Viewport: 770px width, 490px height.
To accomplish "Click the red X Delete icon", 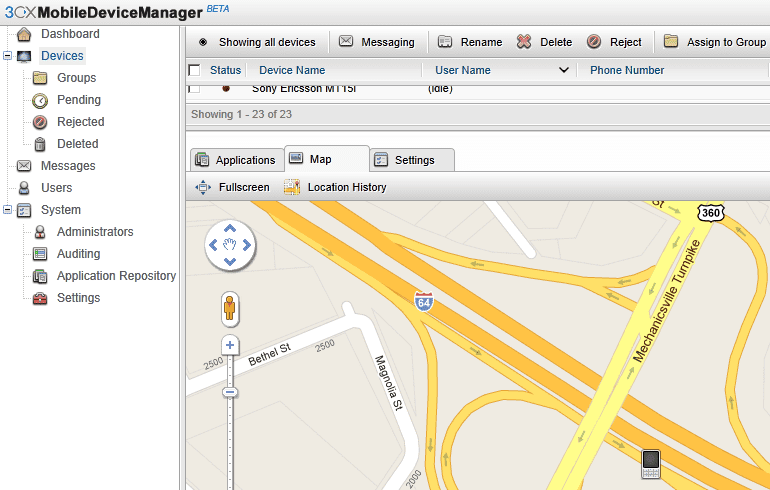I will tap(524, 42).
